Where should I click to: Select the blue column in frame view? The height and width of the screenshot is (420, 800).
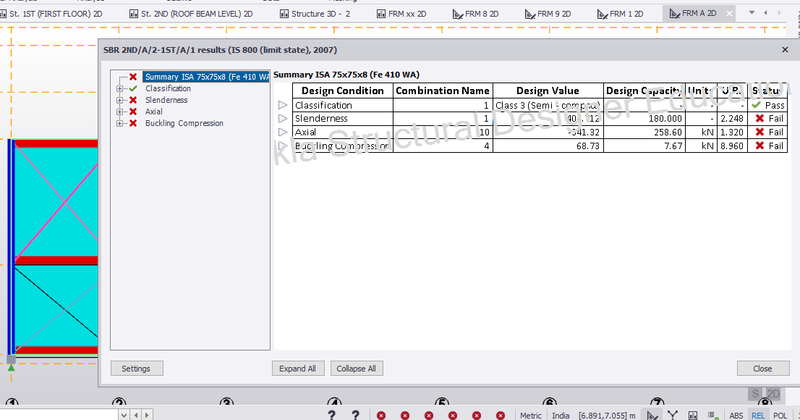tap(11, 248)
